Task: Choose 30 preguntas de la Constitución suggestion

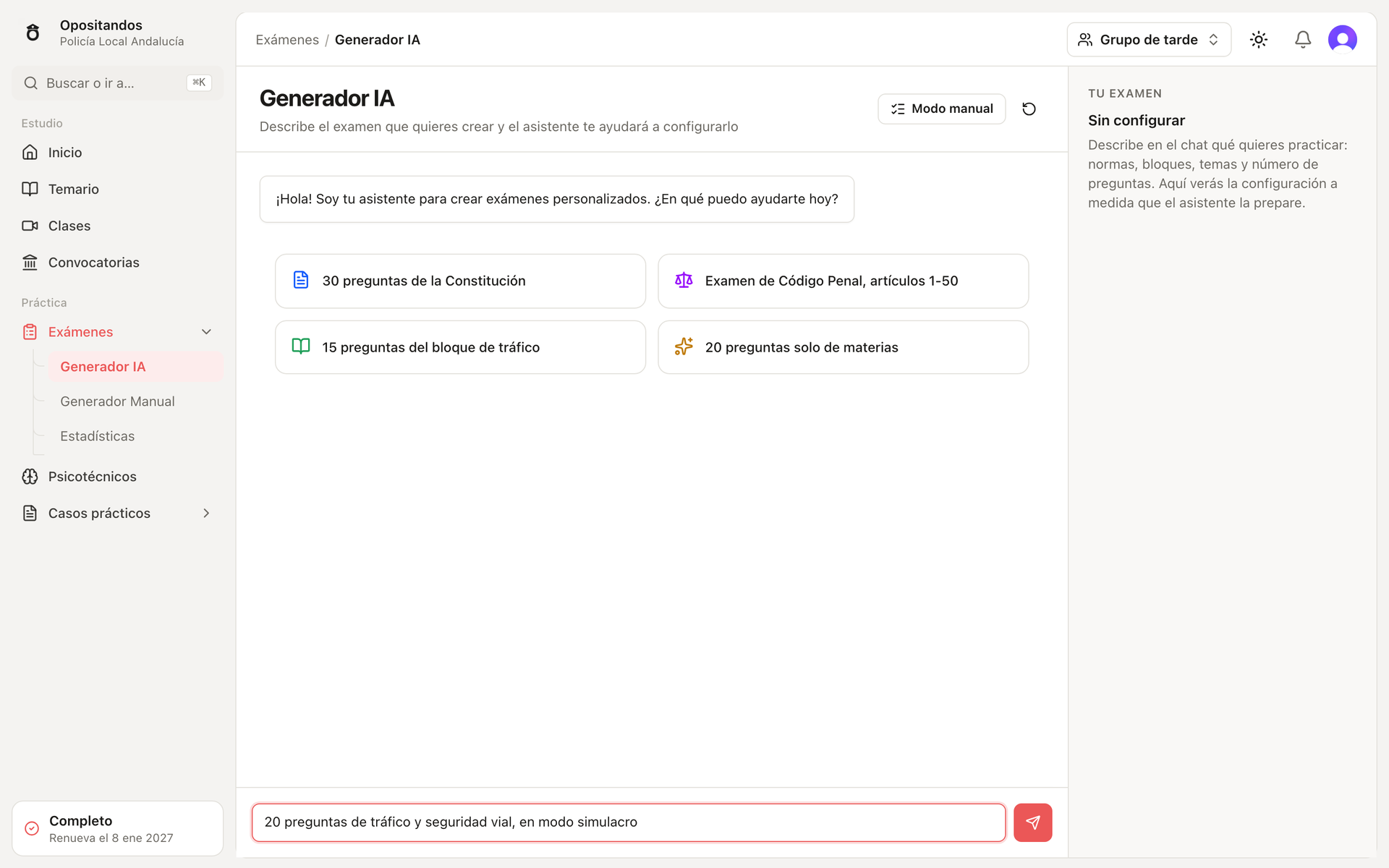Action: (x=460, y=281)
